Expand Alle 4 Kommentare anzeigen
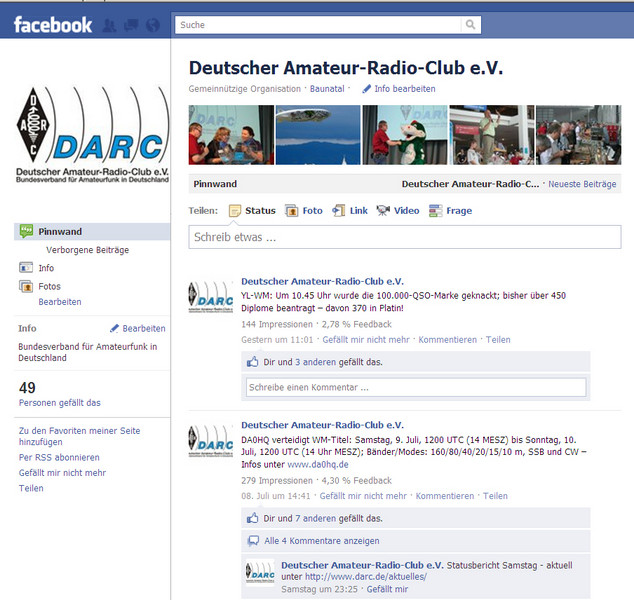Screen dimensions: 634x600 (x=322, y=541)
